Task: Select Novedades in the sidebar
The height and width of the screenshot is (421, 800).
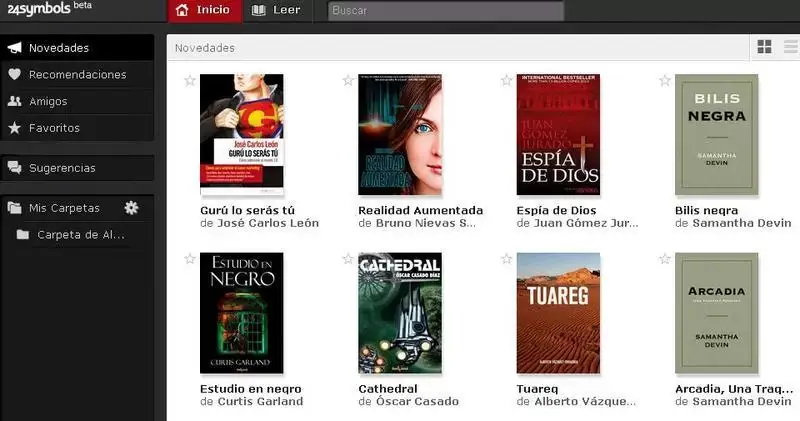Action: (78, 48)
